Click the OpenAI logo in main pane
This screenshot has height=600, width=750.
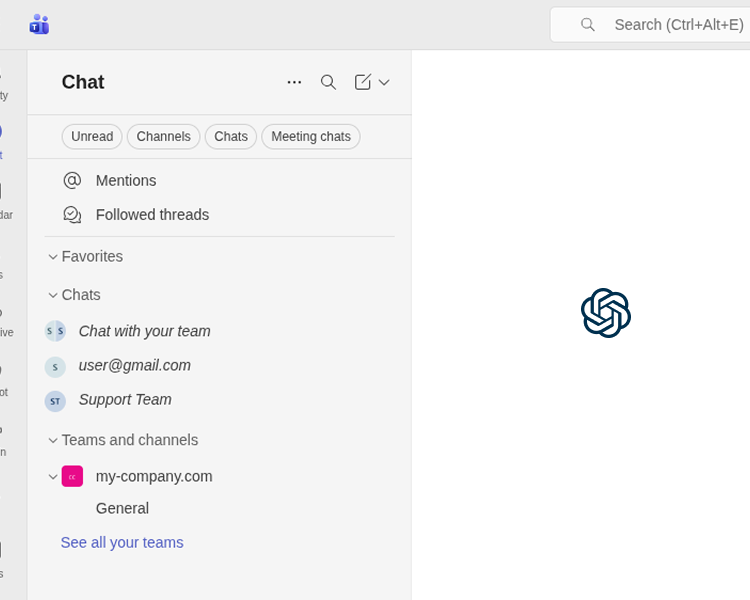pos(606,313)
